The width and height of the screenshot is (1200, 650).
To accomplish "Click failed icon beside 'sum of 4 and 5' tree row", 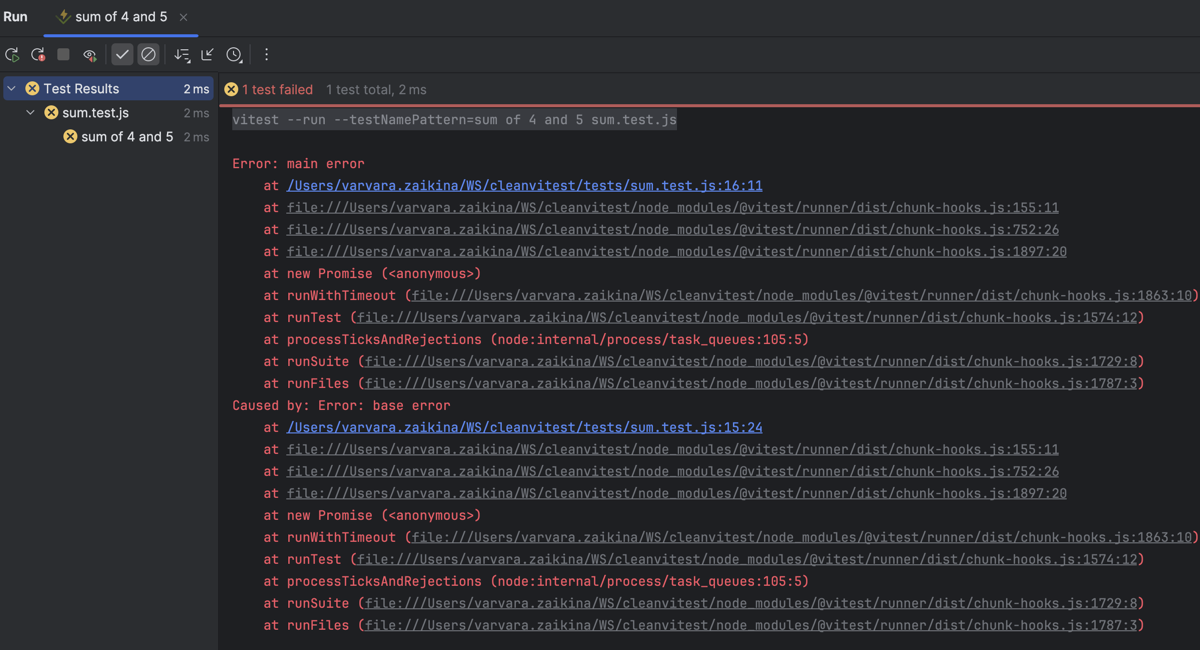I will point(70,137).
